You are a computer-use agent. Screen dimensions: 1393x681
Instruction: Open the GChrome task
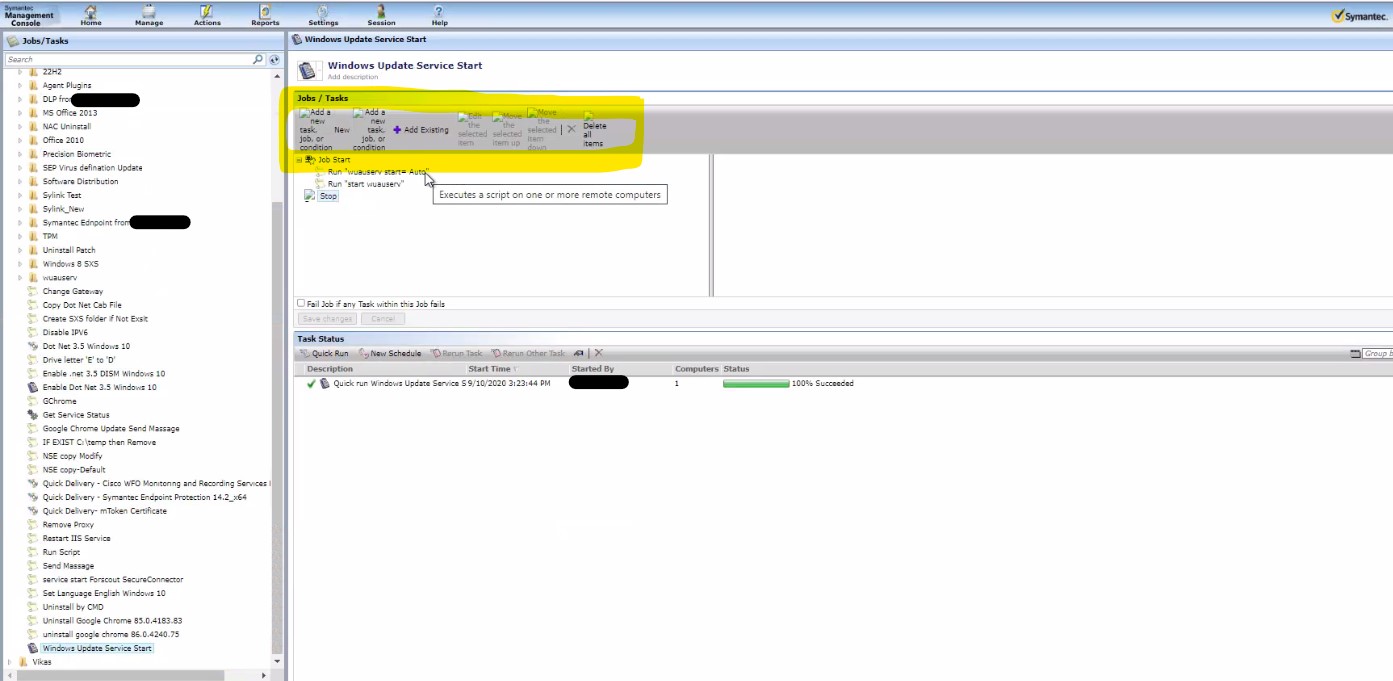point(59,401)
